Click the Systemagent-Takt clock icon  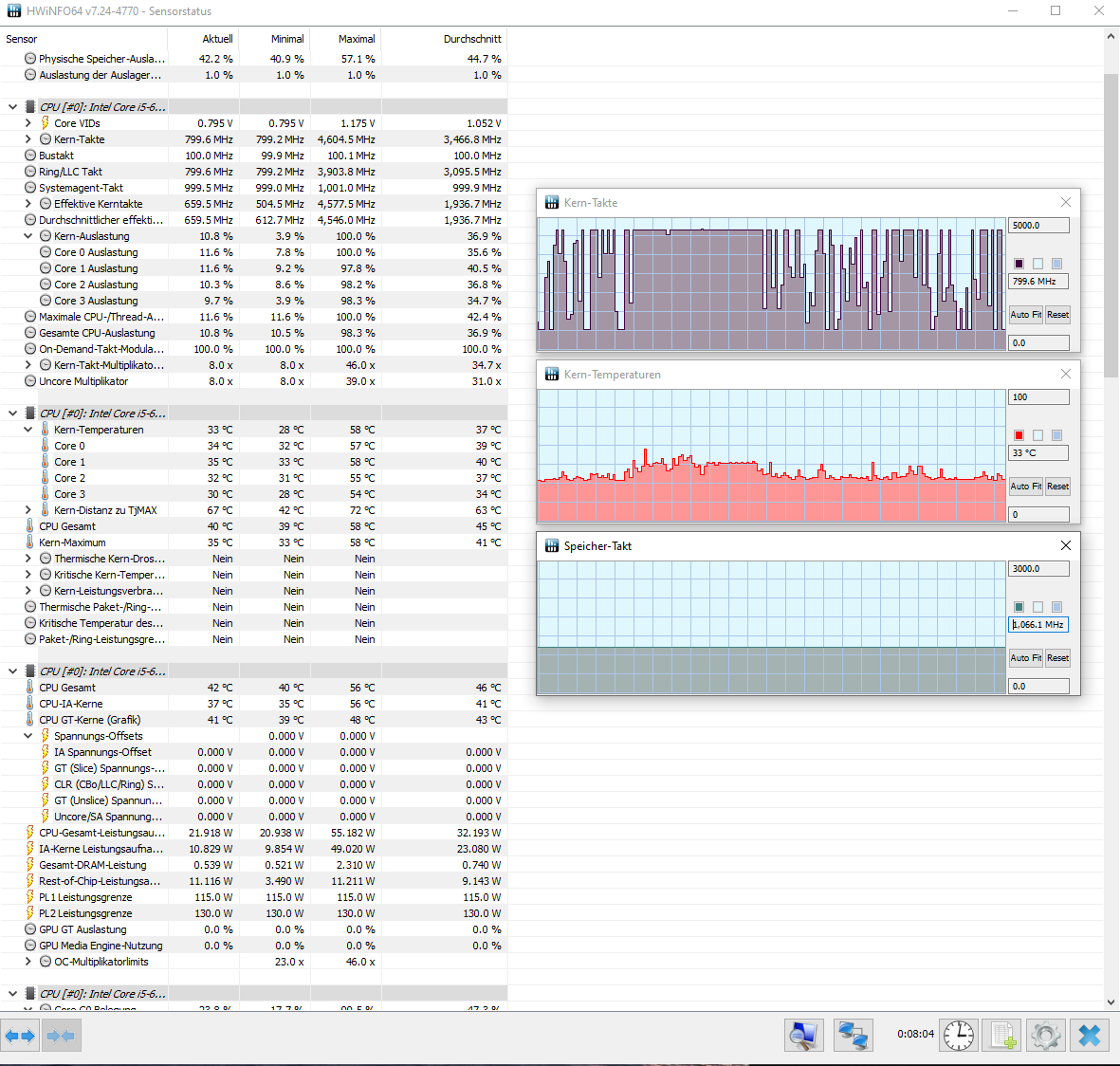[30, 187]
